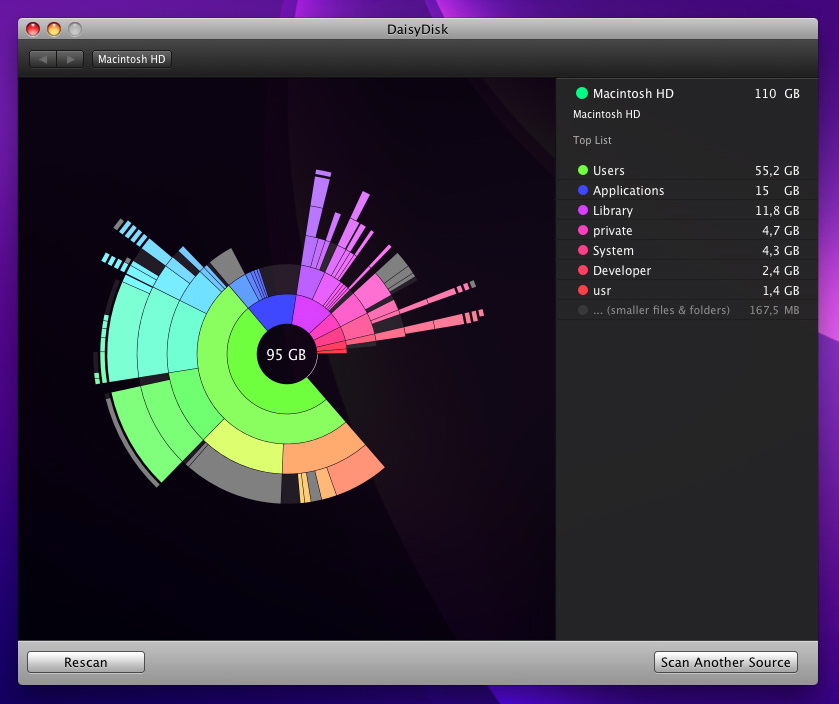
Task: Select the private folder row
Action: (x=687, y=231)
